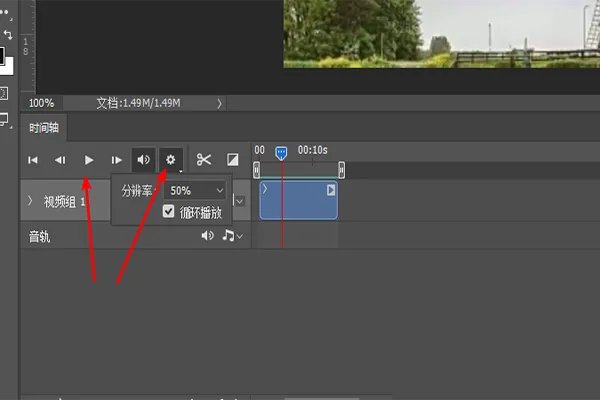This screenshot has height=400, width=600.
Task: Toggle the 循环播放 loop playback checkbox
Action: click(x=169, y=212)
